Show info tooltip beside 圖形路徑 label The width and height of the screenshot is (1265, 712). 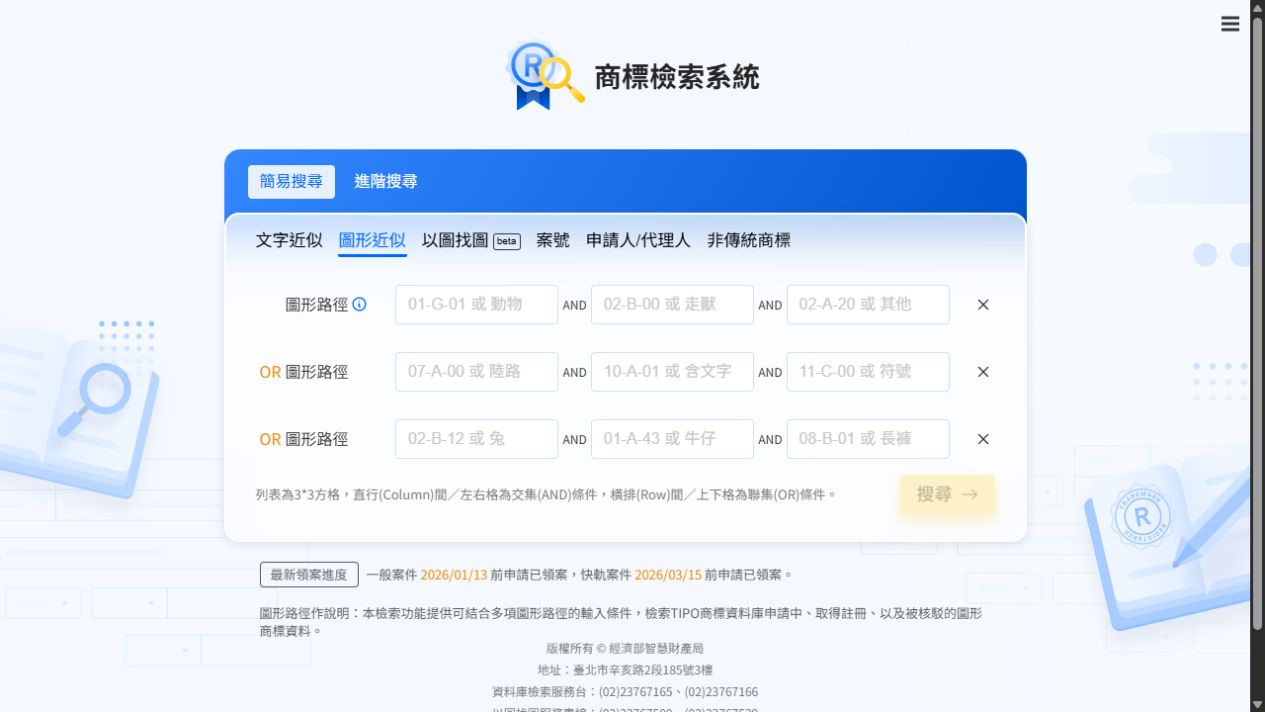(x=360, y=304)
